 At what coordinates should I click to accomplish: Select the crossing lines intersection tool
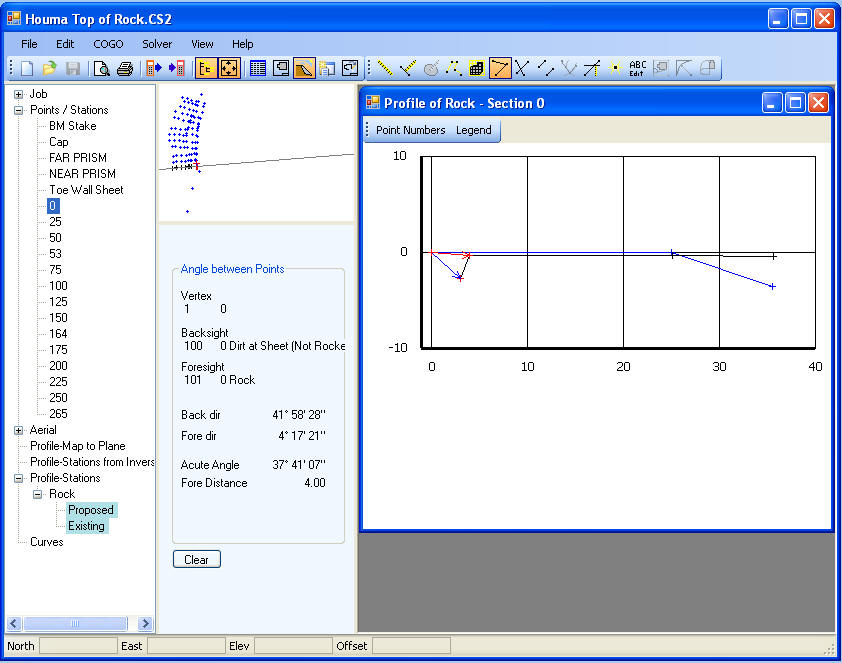(522, 68)
